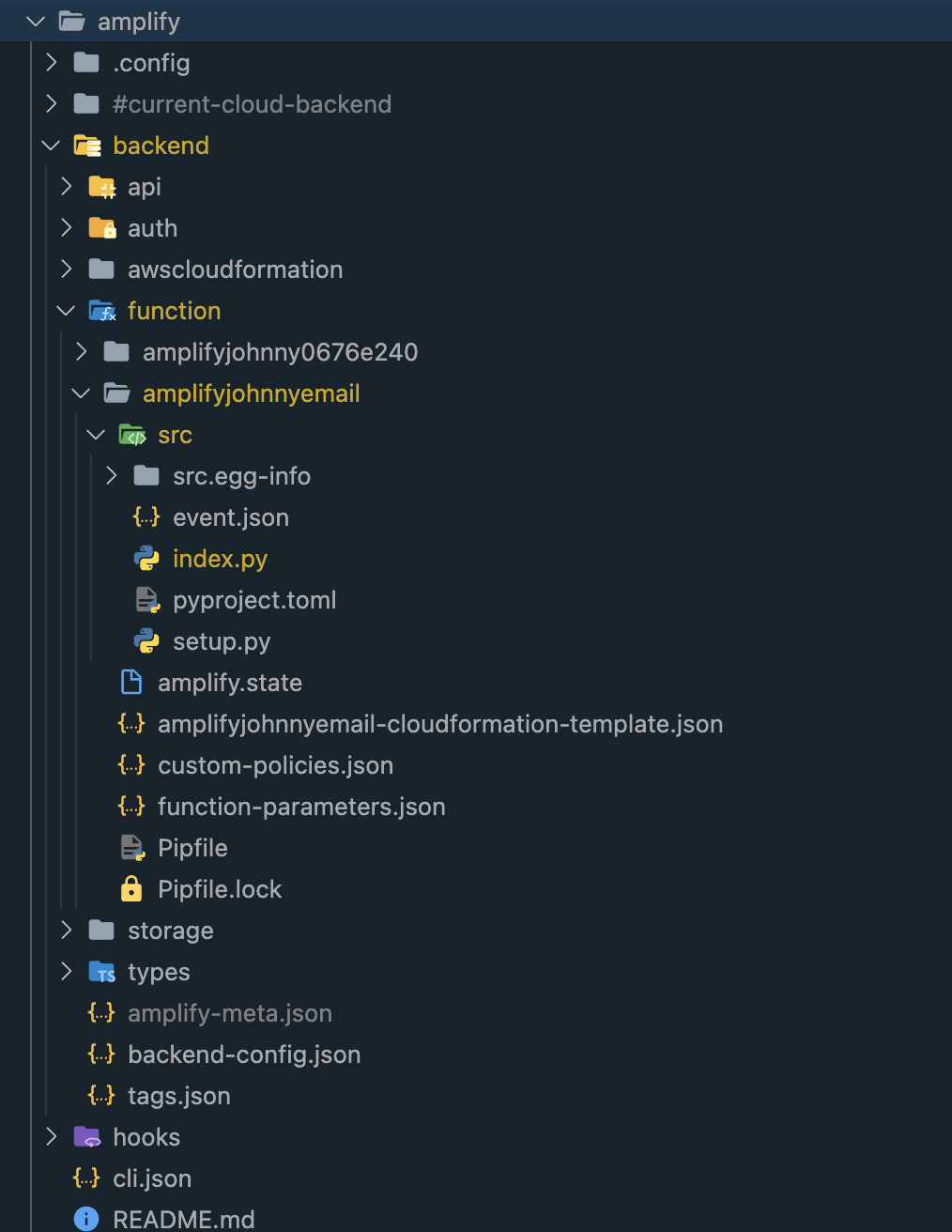Open the pyproject.toml file
This screenshot has height=1232, width=952.
pos(254,599)
